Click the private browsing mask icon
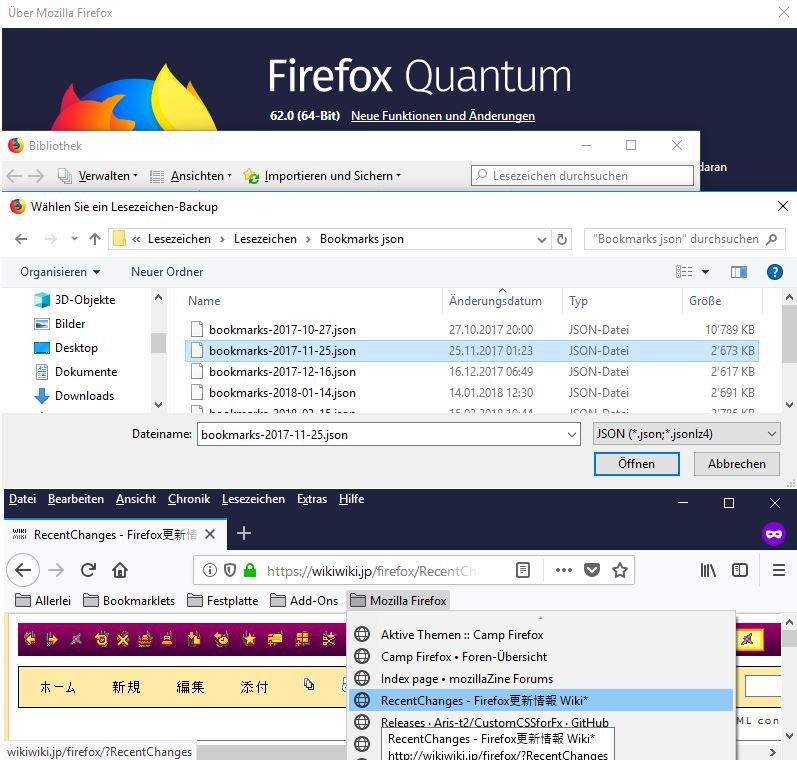Viewport: 797px width, 760px height. pos(774,534)
